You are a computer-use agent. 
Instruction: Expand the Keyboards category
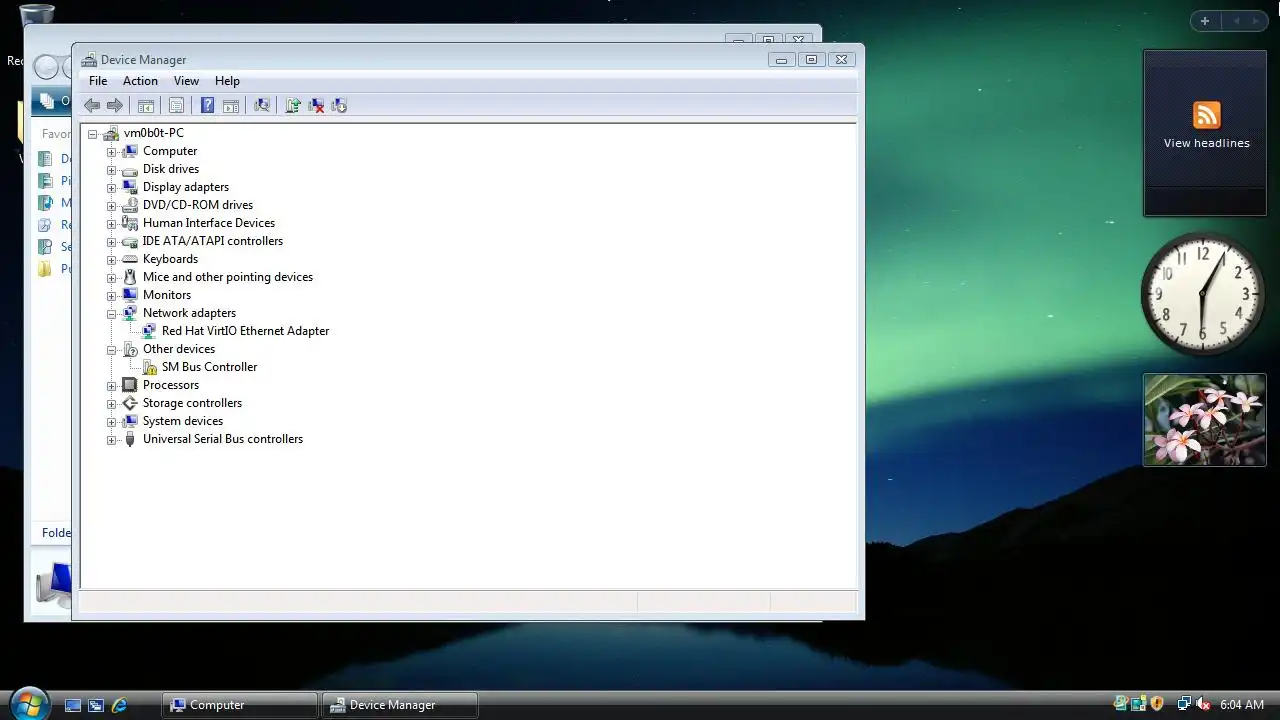tap(112, 260)
